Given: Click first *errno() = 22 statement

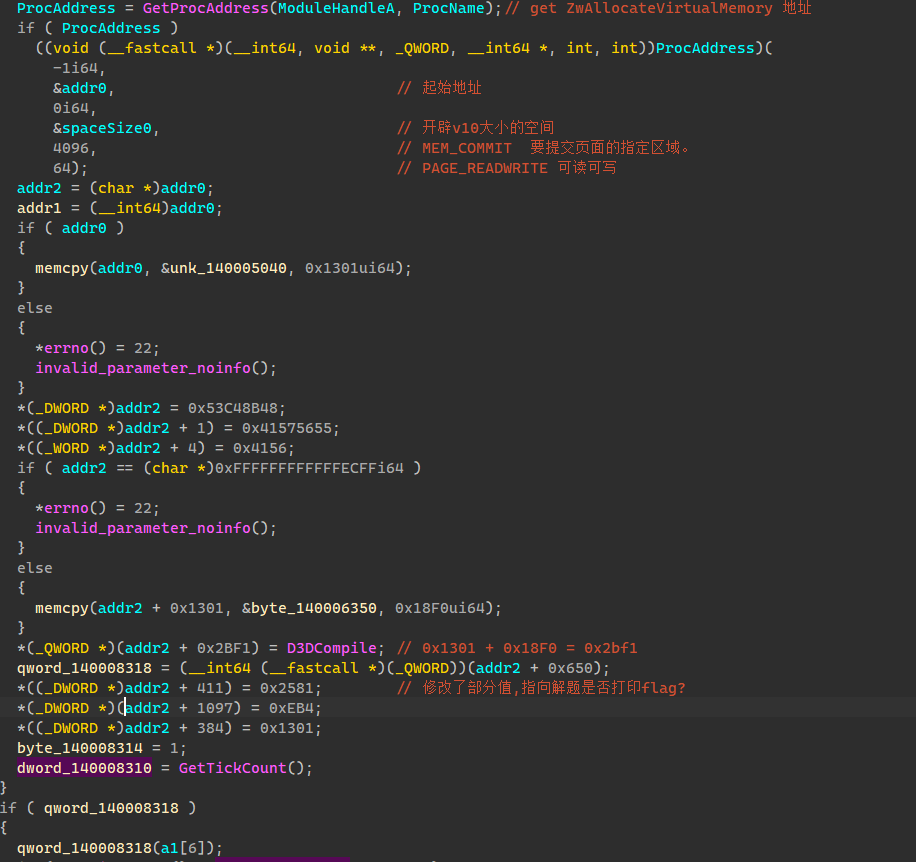Looking at the screenshot, I should click(96, 348).
